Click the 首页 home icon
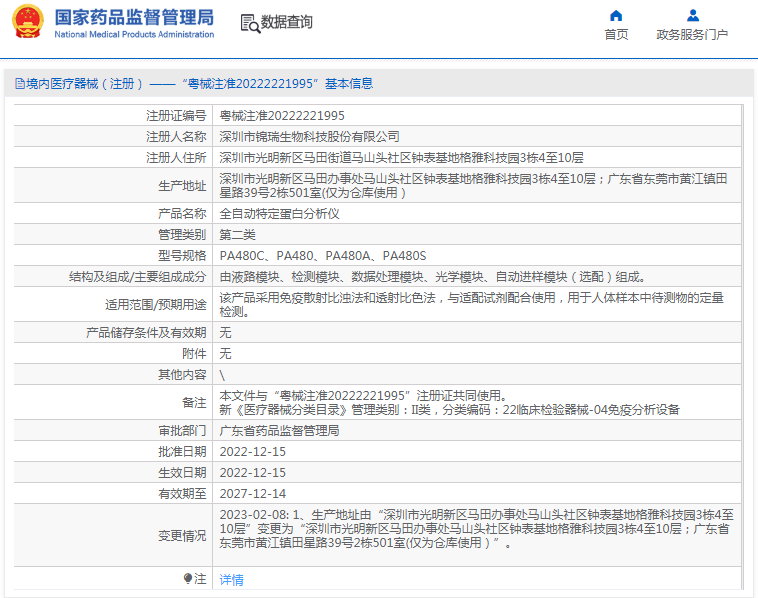 click(616, 15)
